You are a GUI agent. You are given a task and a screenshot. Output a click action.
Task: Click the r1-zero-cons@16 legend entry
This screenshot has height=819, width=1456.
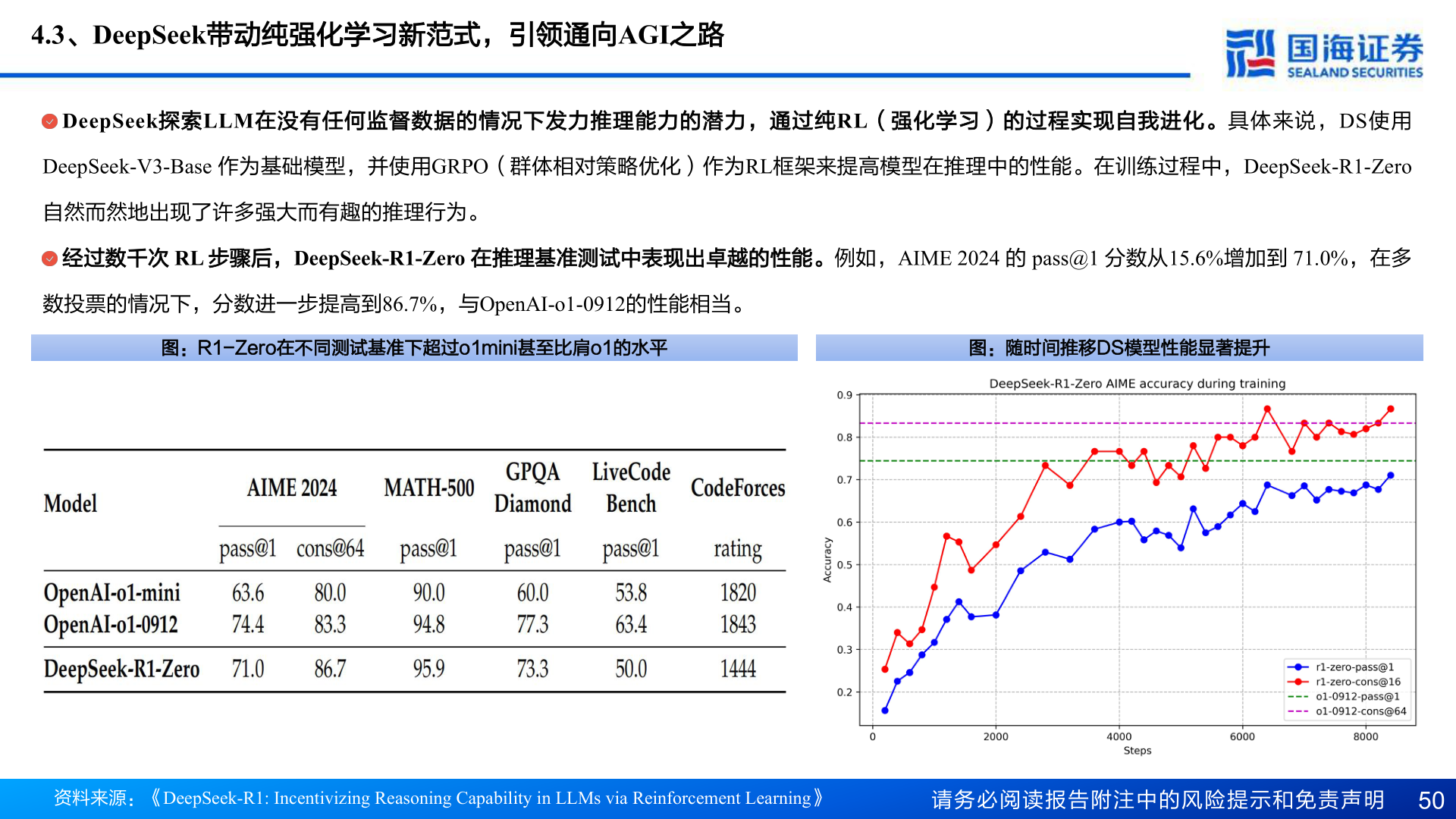(1344, 682)
